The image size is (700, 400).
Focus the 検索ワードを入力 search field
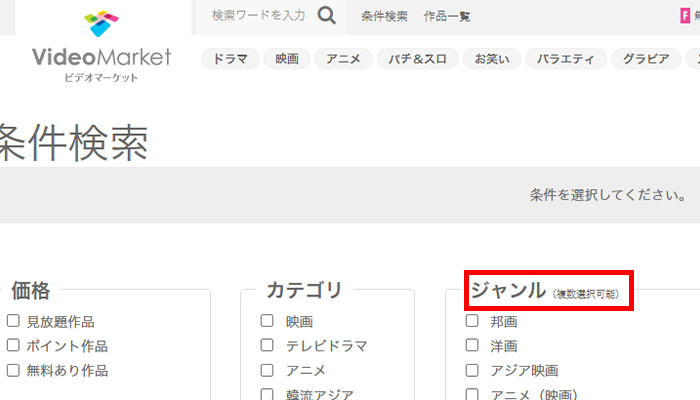click(x=258, y=16)
